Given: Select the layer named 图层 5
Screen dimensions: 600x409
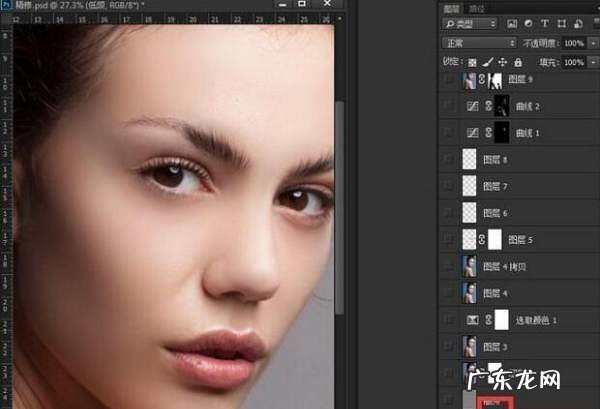Looking at the screenshot, I should (x=520, y=240).
